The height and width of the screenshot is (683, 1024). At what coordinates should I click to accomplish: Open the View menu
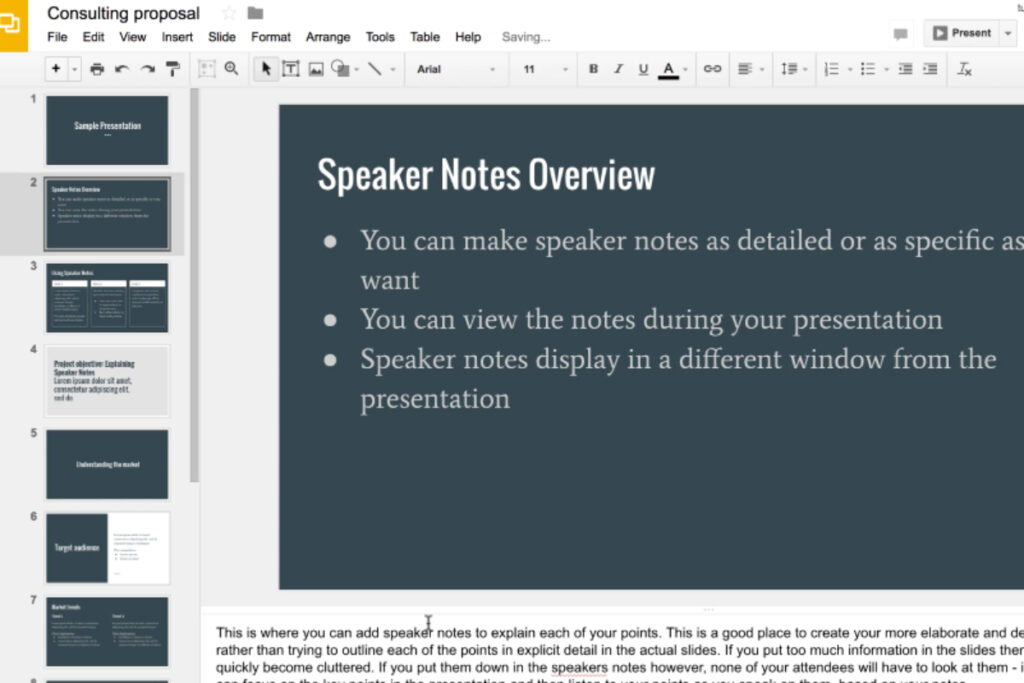point(133,37)
